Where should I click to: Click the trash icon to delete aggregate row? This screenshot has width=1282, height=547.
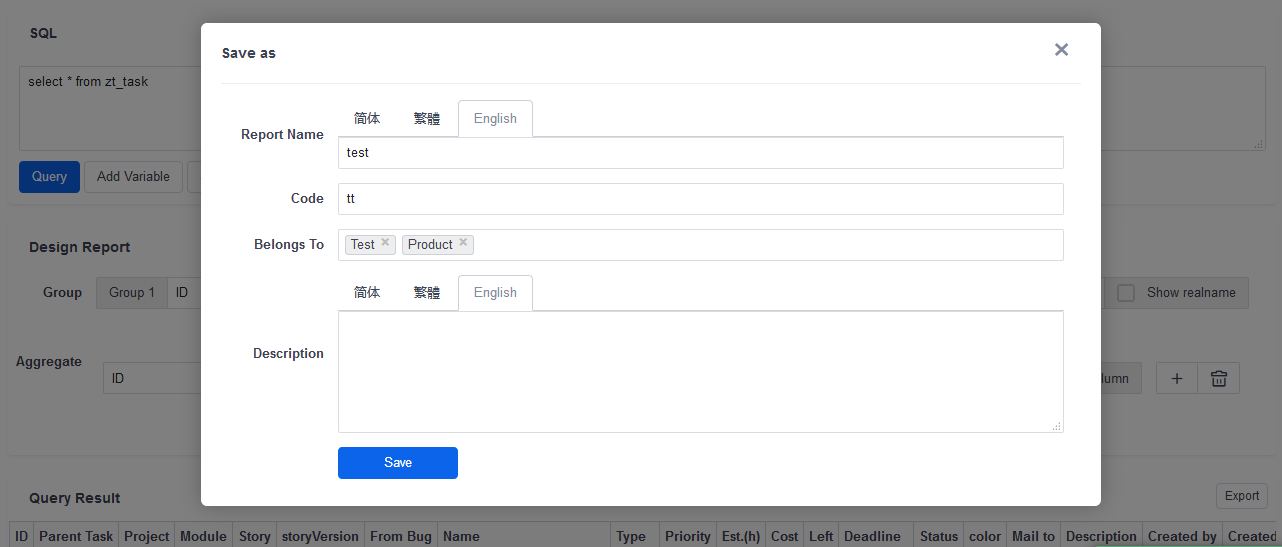click(x=1219, y=378)
